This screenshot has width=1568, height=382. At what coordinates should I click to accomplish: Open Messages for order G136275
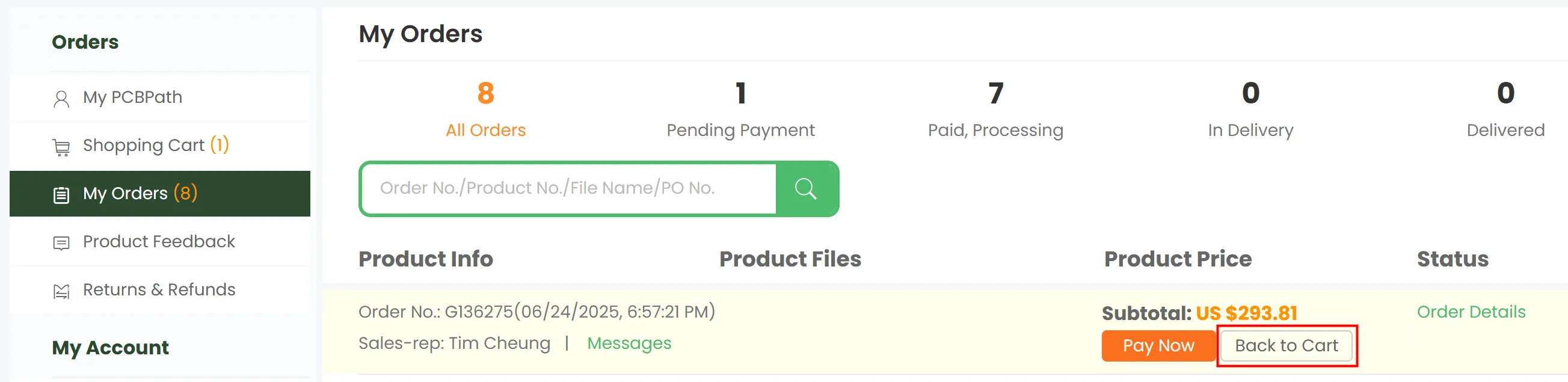point(629,343)
